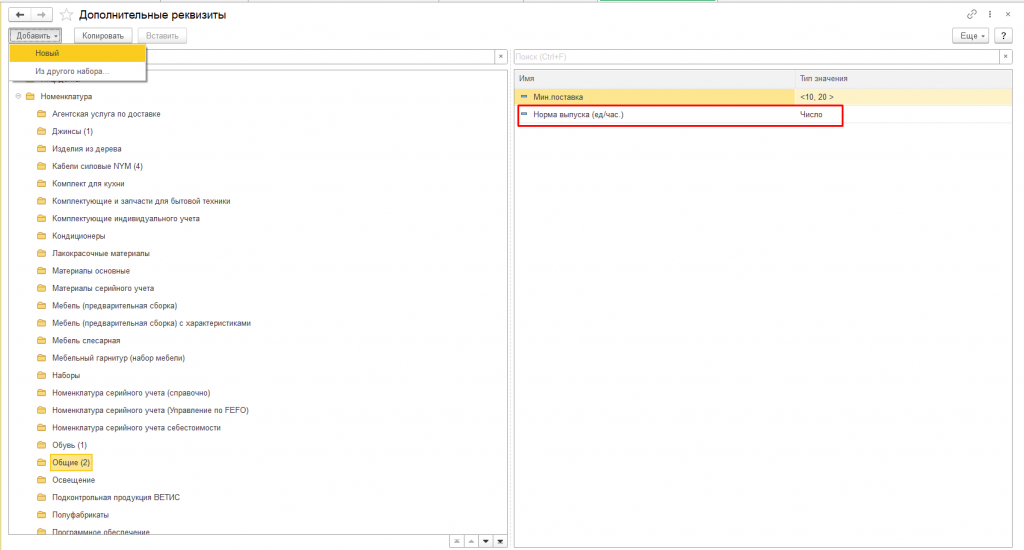Select Номенклатура серийного учета себестоимости
The image size is (1024, 550).
tap(136, 428)
